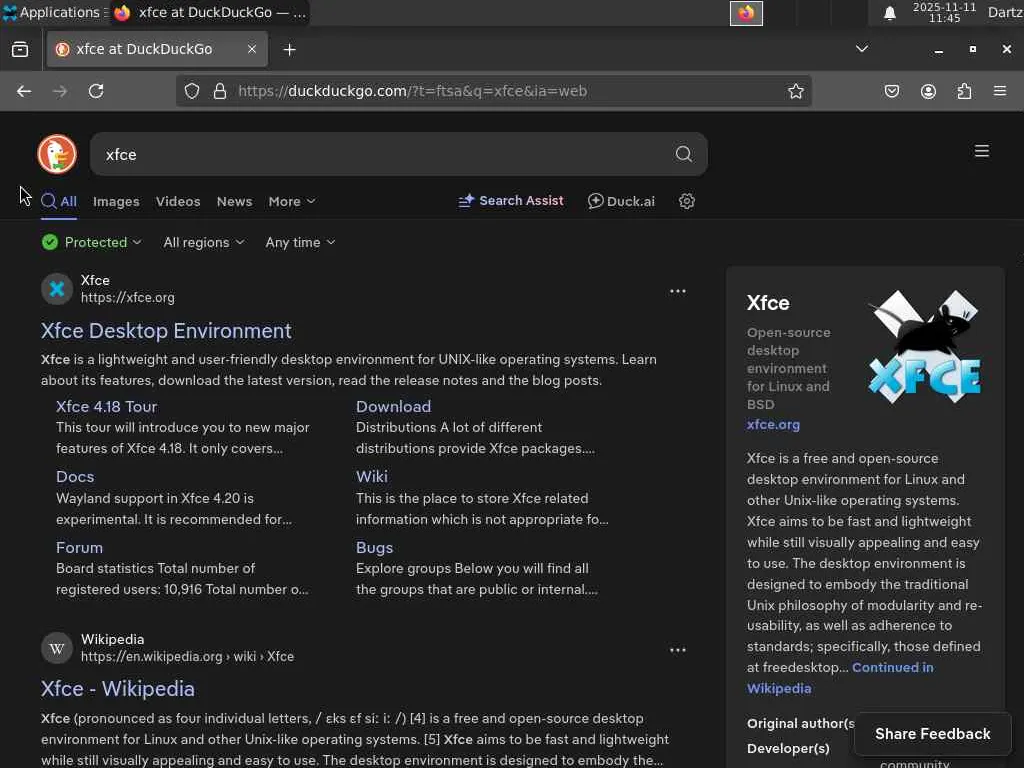Click the search field containing xfce

click(x=380, y=154)
